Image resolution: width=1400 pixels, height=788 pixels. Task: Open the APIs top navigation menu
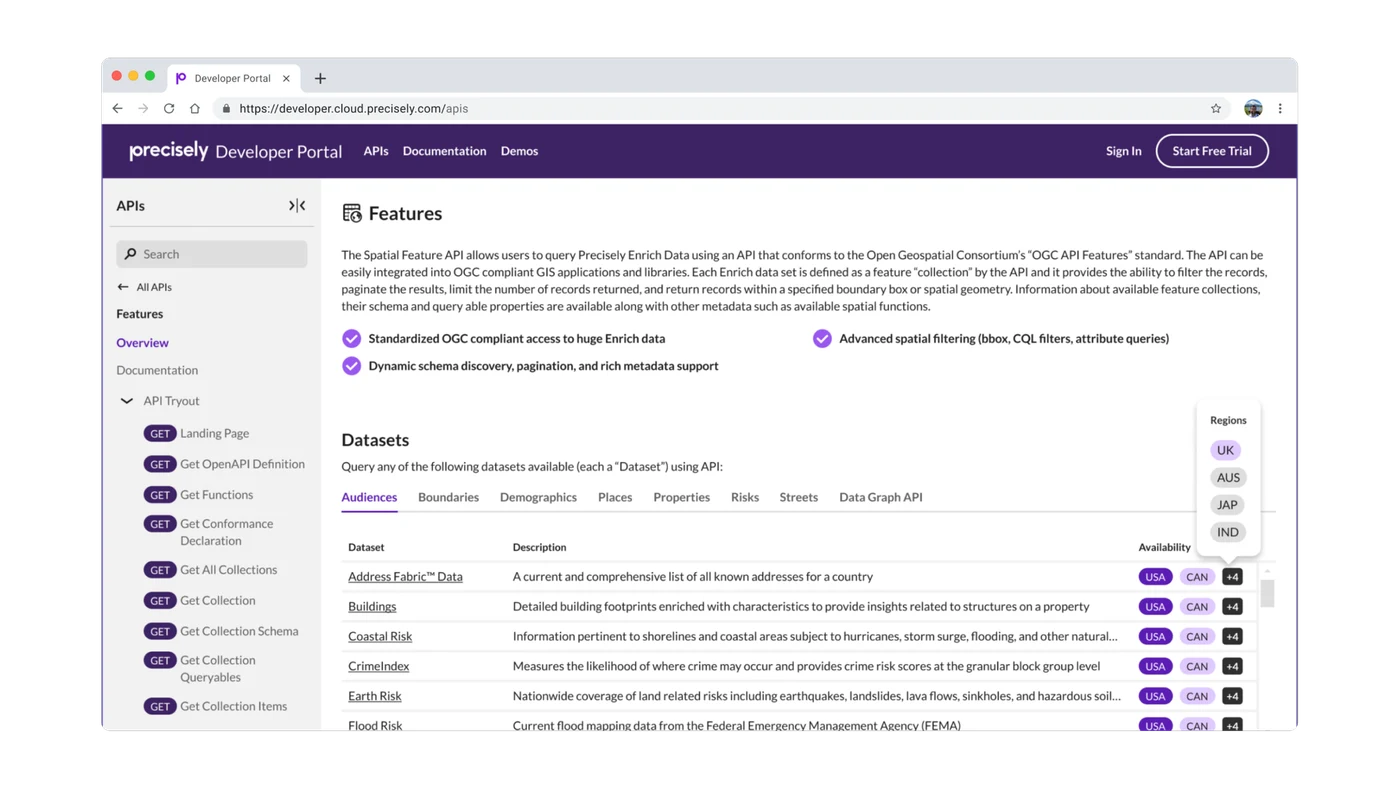pos(376,151)
